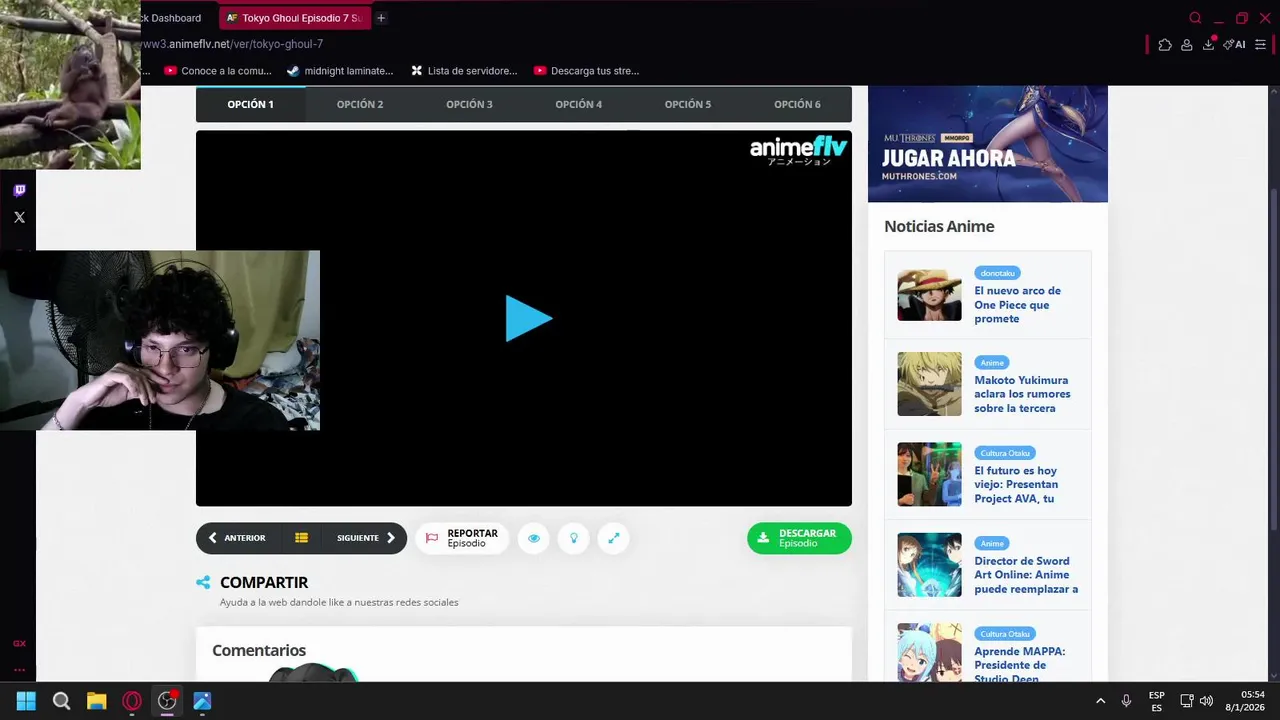Open the browser extensions cube icon
This screenshot has height=720, width=1280.
click(1165, 44)
